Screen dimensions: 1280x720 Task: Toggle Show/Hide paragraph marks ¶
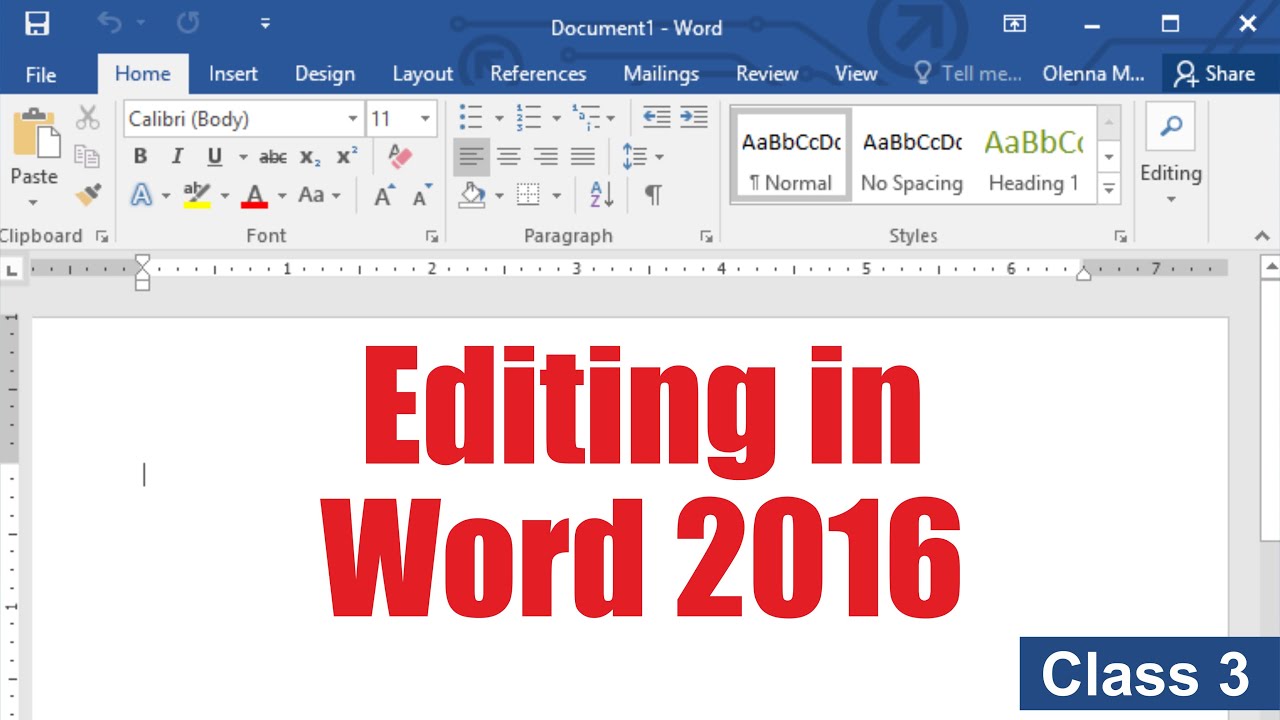click(653, 195)
